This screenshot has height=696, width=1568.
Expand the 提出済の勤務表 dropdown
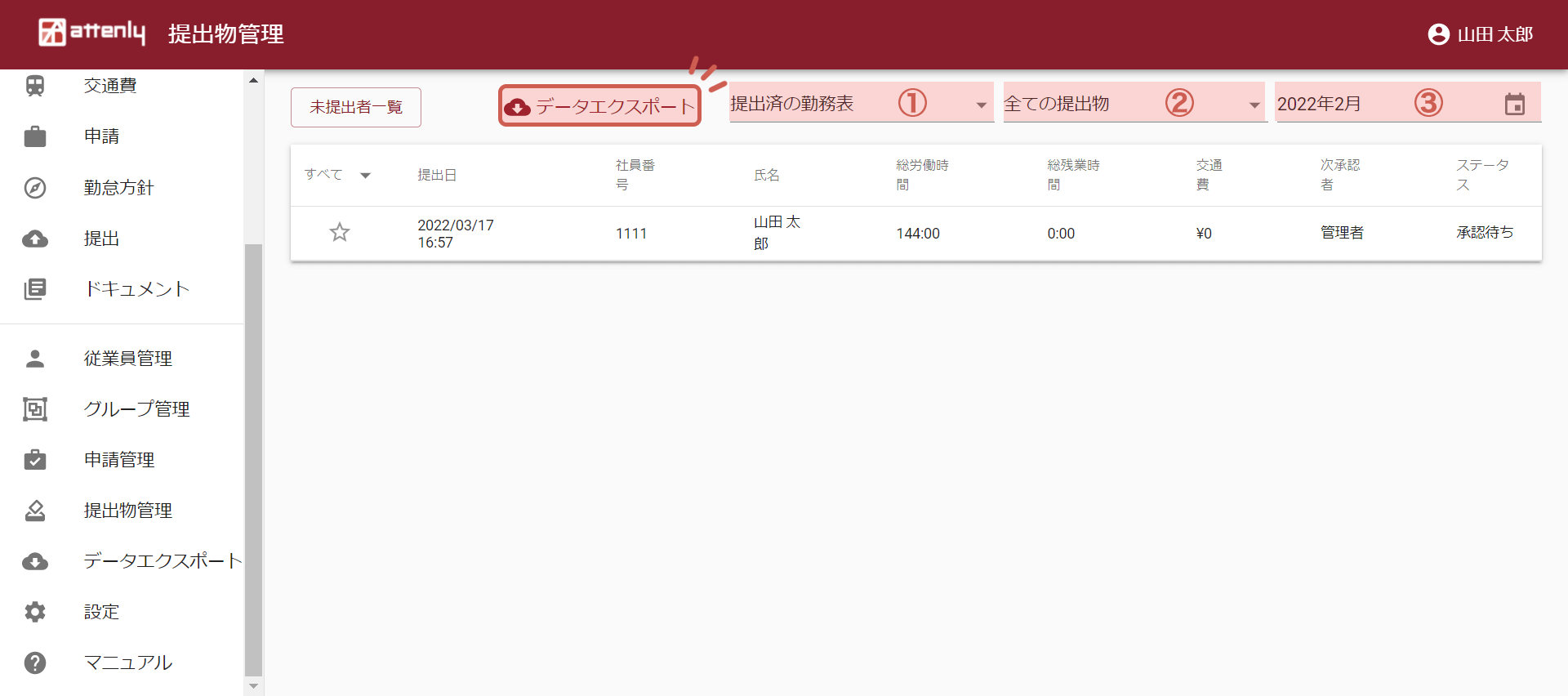981,105
